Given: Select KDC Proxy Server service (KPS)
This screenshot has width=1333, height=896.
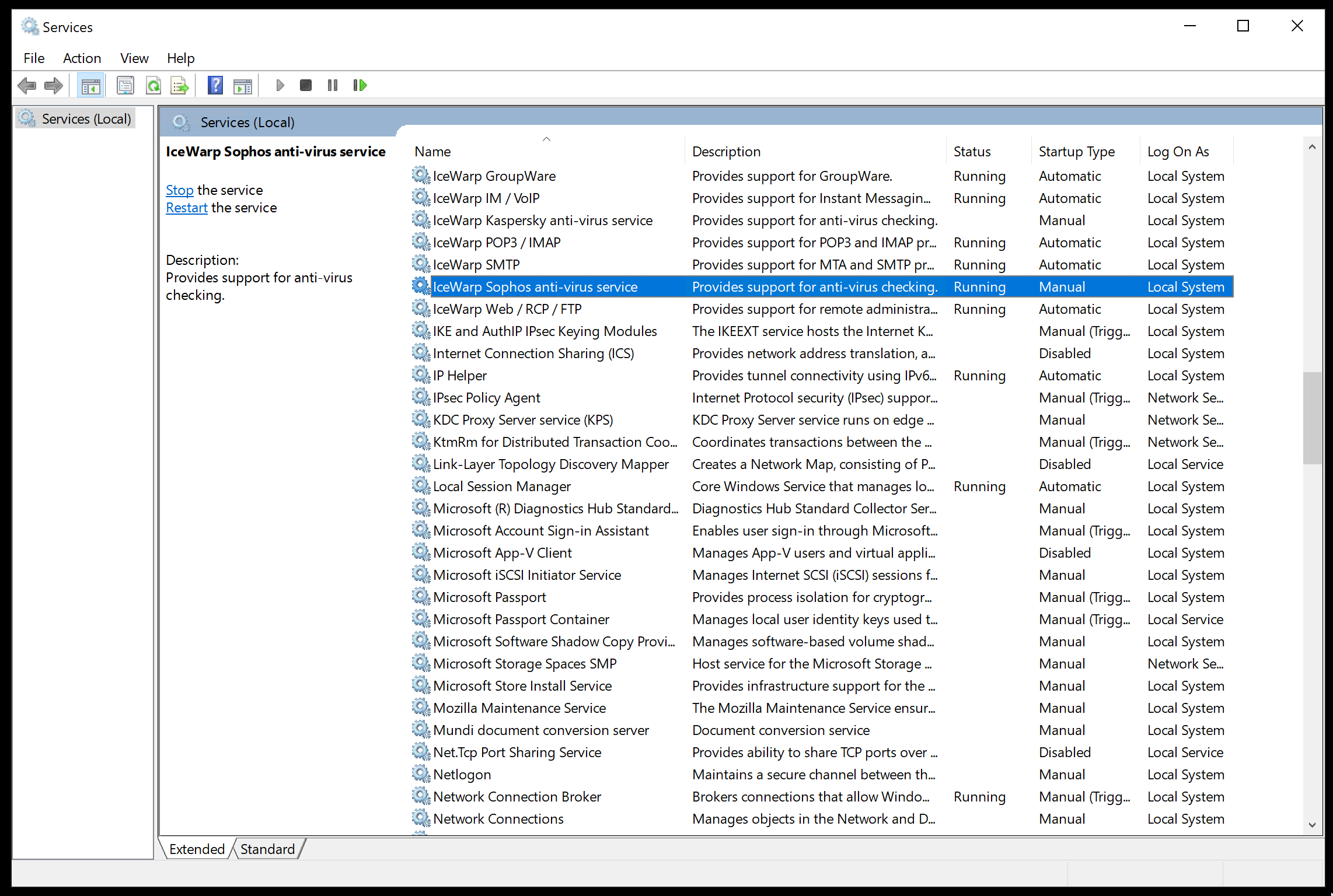Looking at the screenshot, I should [822, 420].
